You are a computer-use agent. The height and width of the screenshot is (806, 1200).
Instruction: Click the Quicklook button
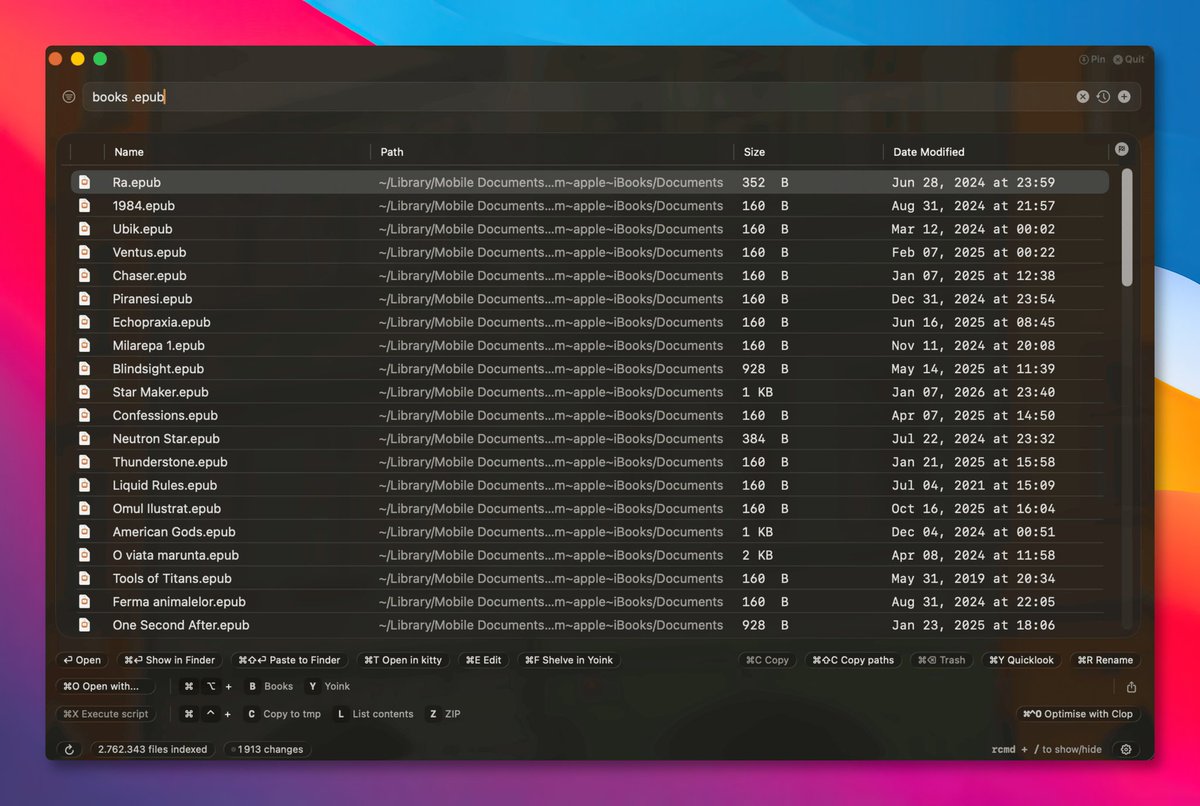pos(1022,660)
